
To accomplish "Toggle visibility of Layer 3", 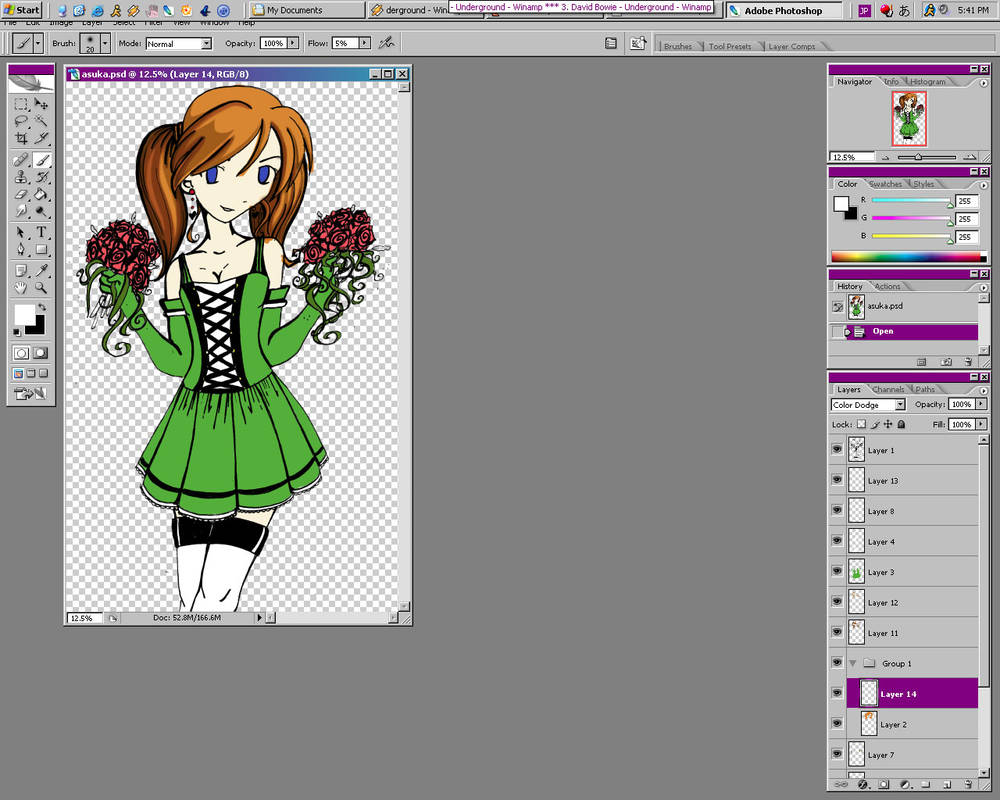I will [x=837, y=571].
